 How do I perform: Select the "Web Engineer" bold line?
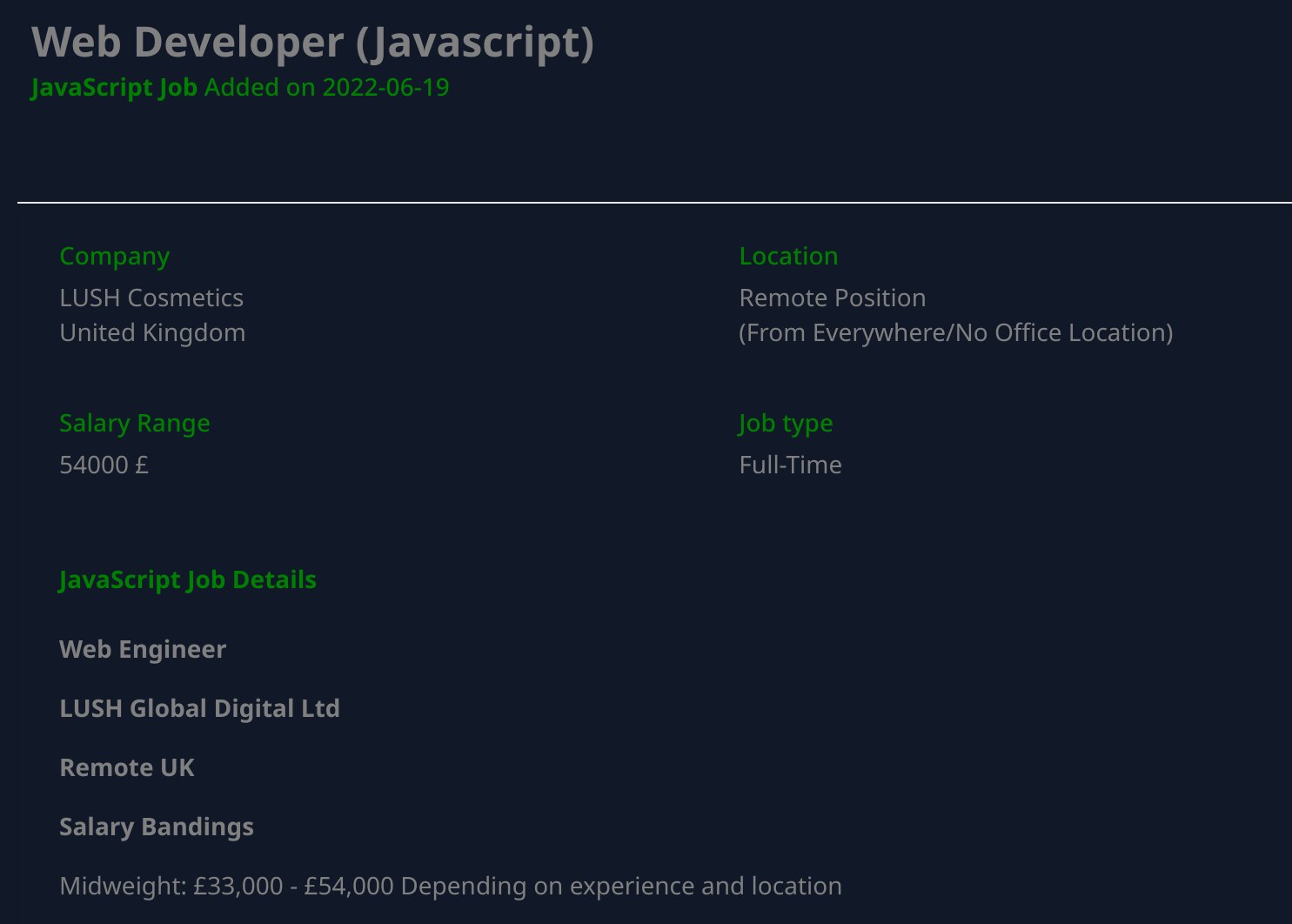[x=143, y=650]
